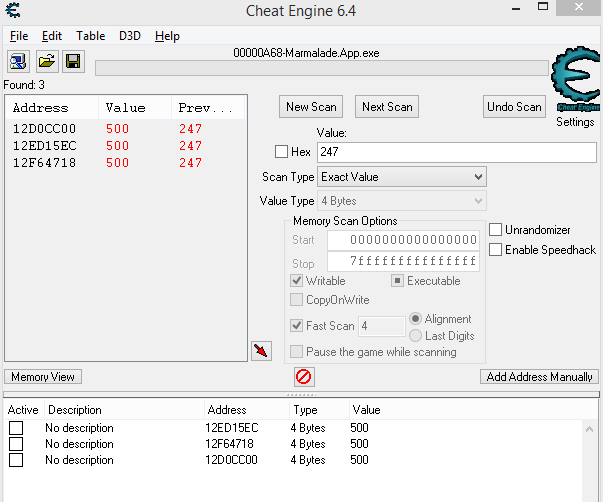Activate the 12D0CC00 entry checkbox in address table
Screen dimensions: 603x502
(x=16, y=460)
